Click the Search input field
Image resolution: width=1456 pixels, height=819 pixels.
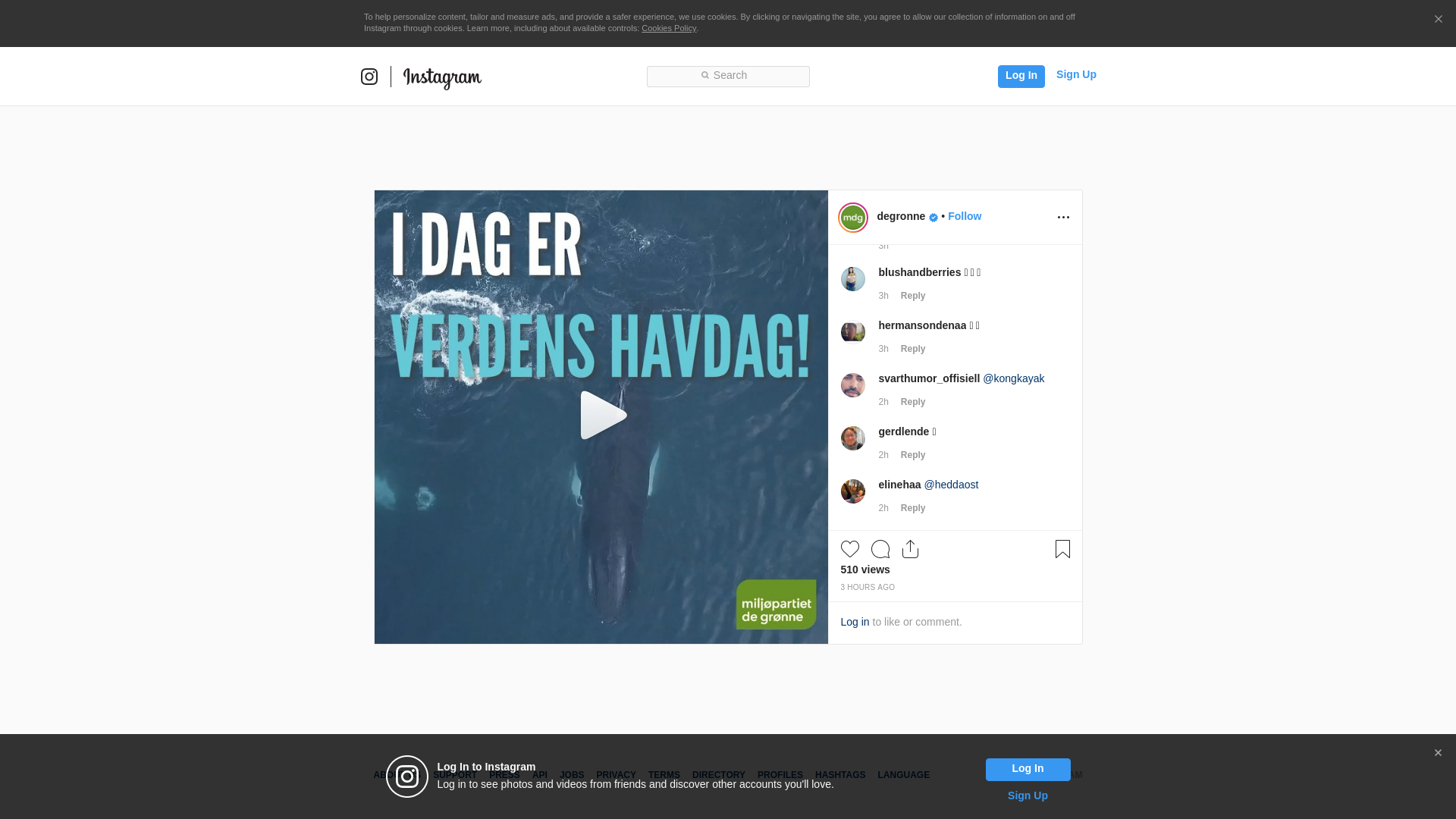click(x=728, y=76)
